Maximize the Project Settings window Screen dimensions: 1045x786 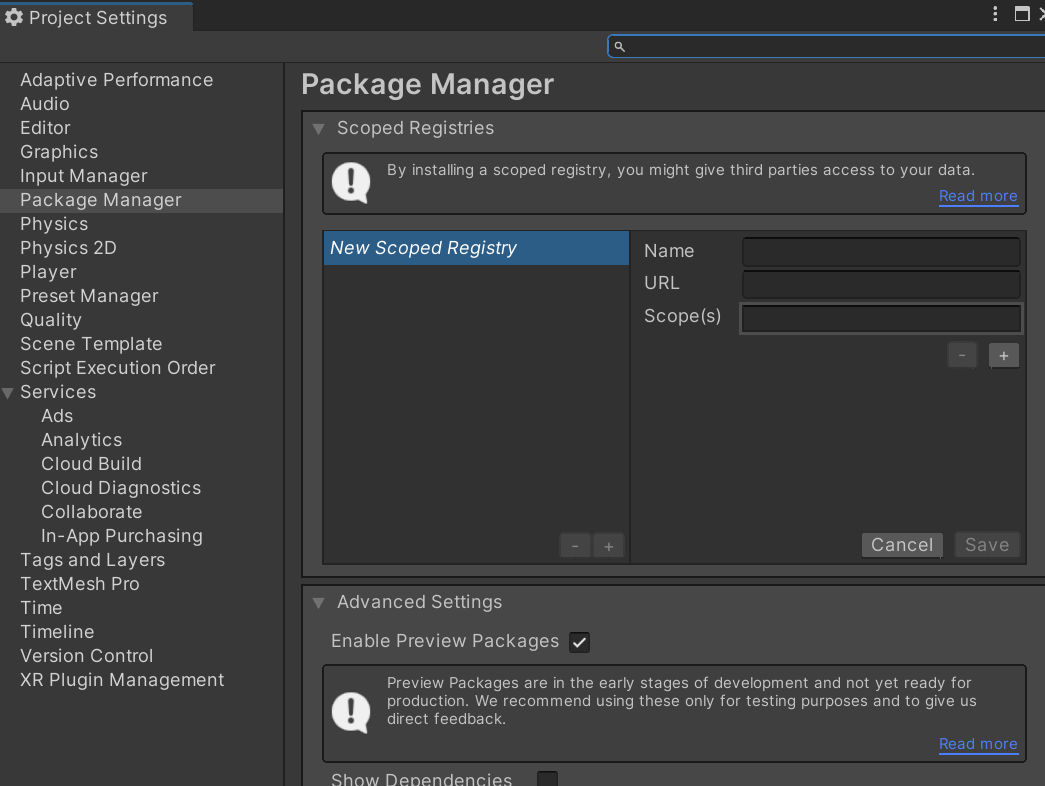tap(1022, 14)
